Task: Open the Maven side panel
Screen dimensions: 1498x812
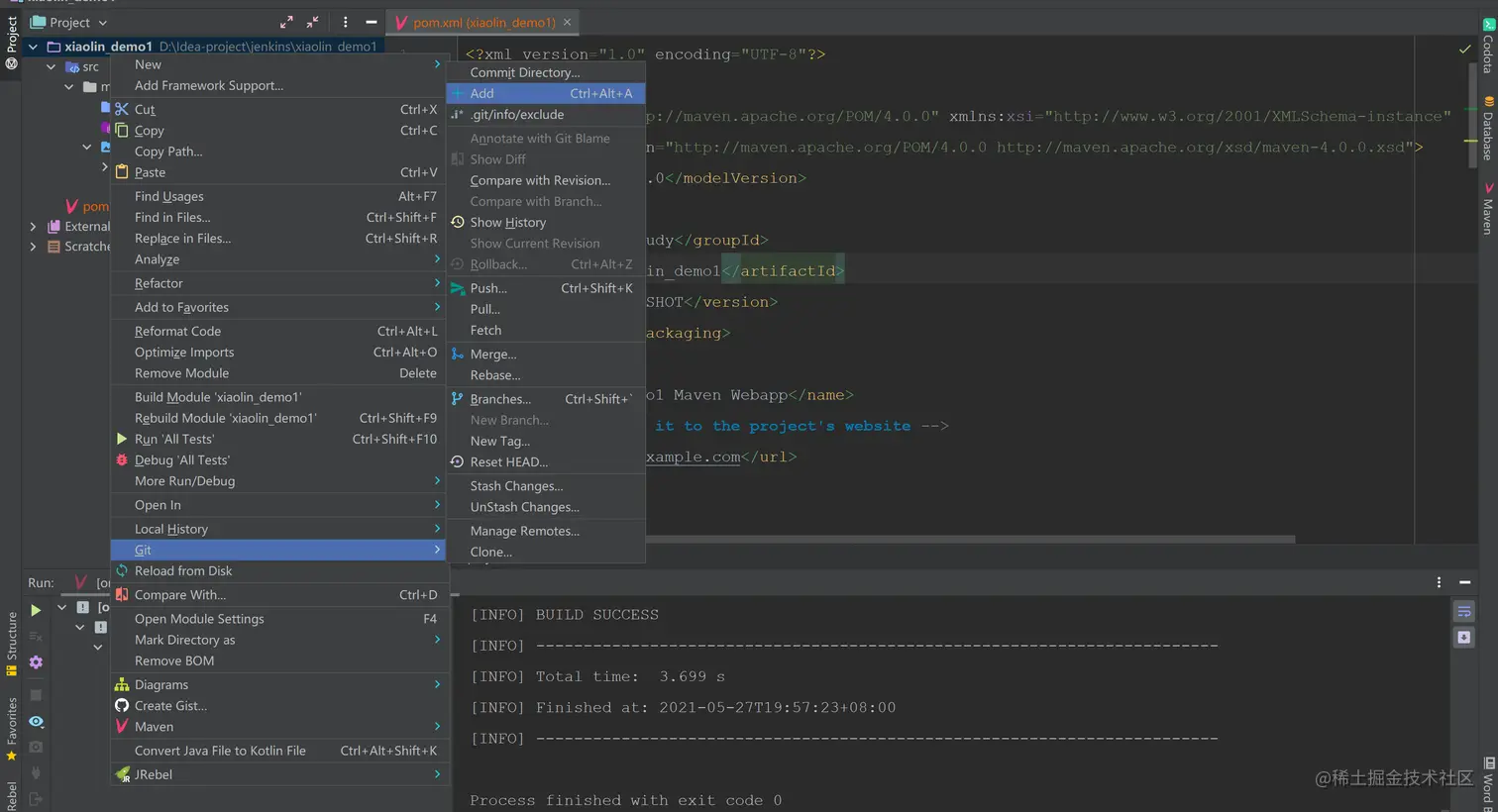Action: (x=1488, y=208)
